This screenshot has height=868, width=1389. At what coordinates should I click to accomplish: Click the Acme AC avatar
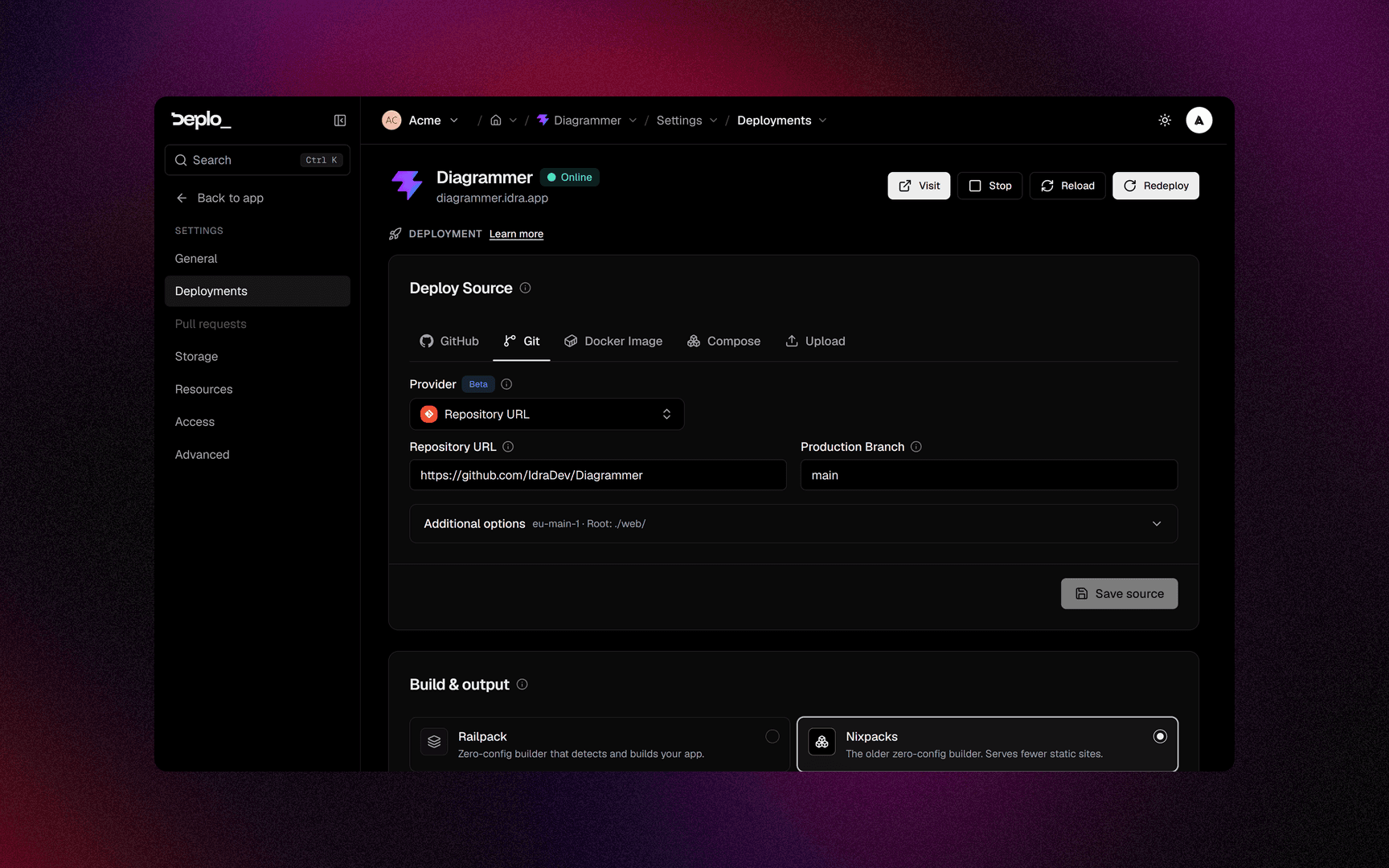[391, 121]
